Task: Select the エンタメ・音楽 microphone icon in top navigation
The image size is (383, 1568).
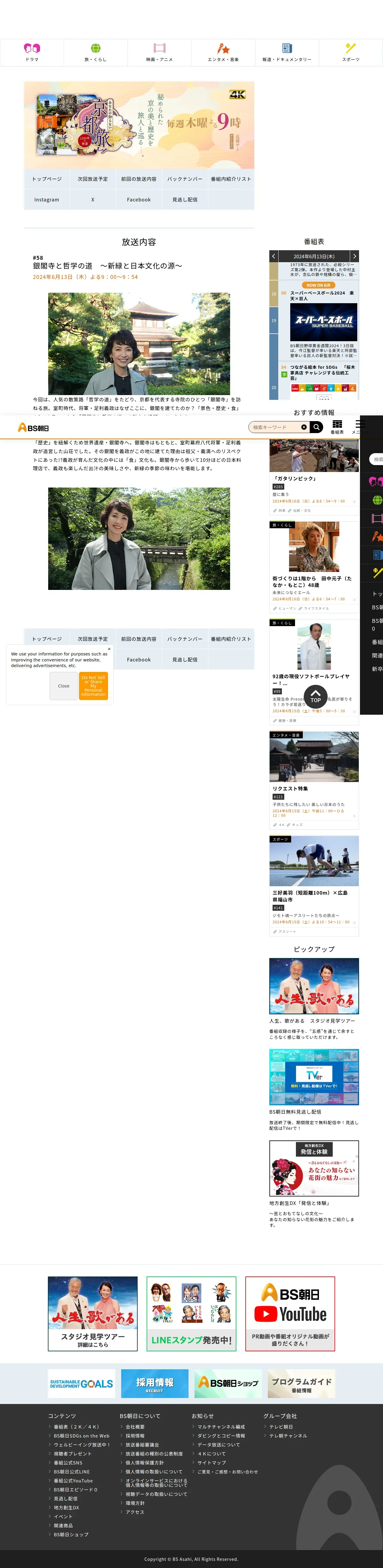Action: (223, 48)
